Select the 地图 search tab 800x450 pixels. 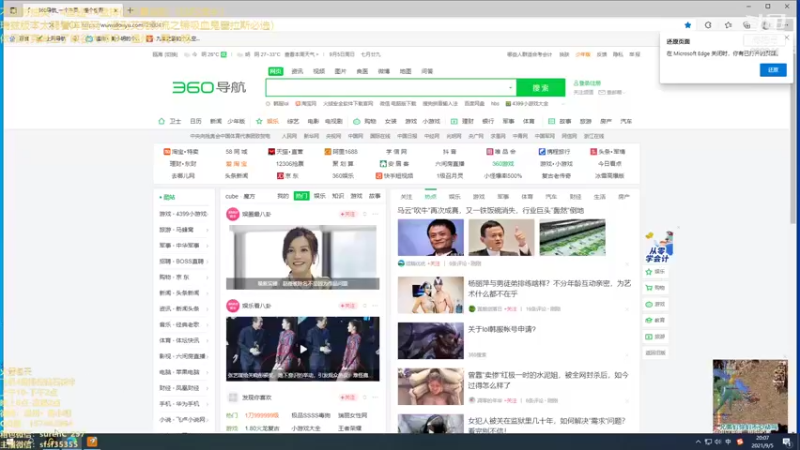pyautogui.click(x=406, y=71)
